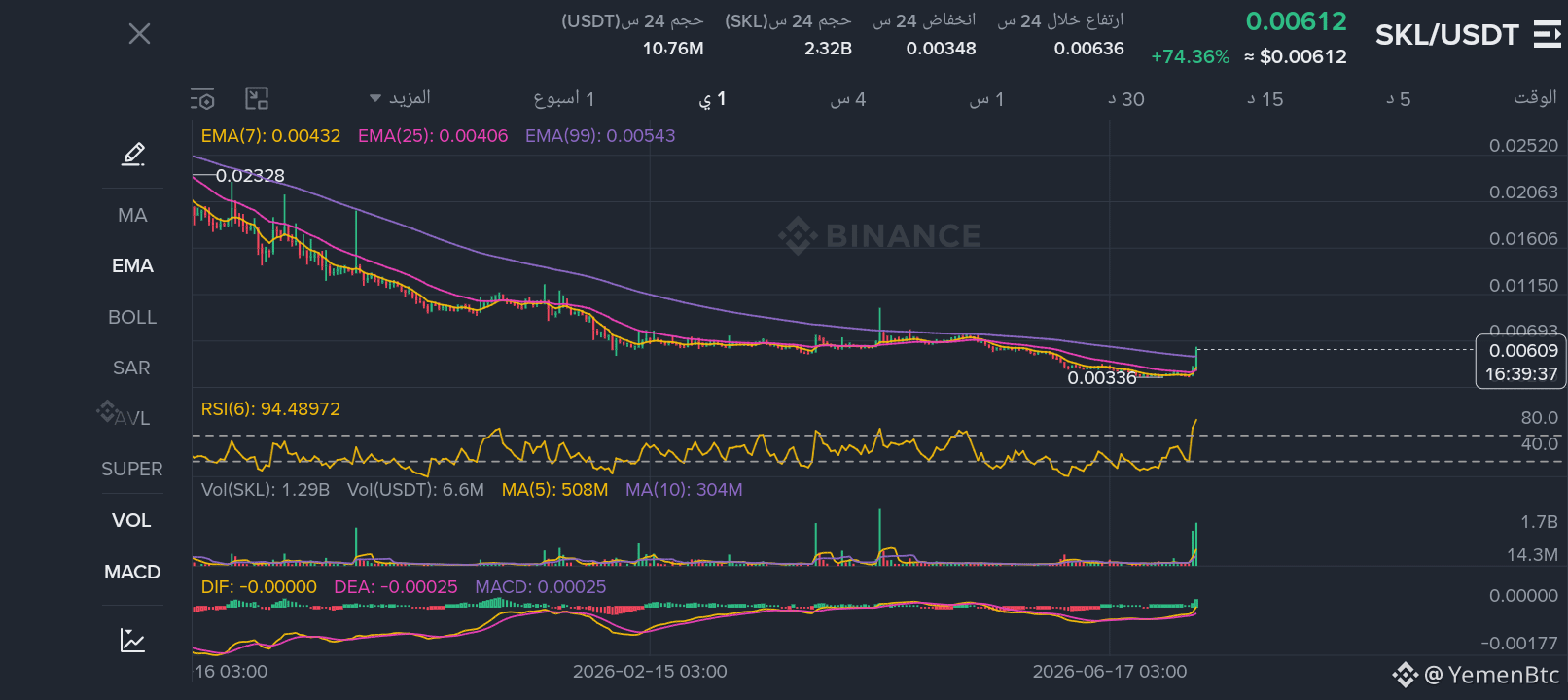The image size is (1568, 700).
Task: Click the DIF value label
Action: pyautogui.click(x=259, y=587)
